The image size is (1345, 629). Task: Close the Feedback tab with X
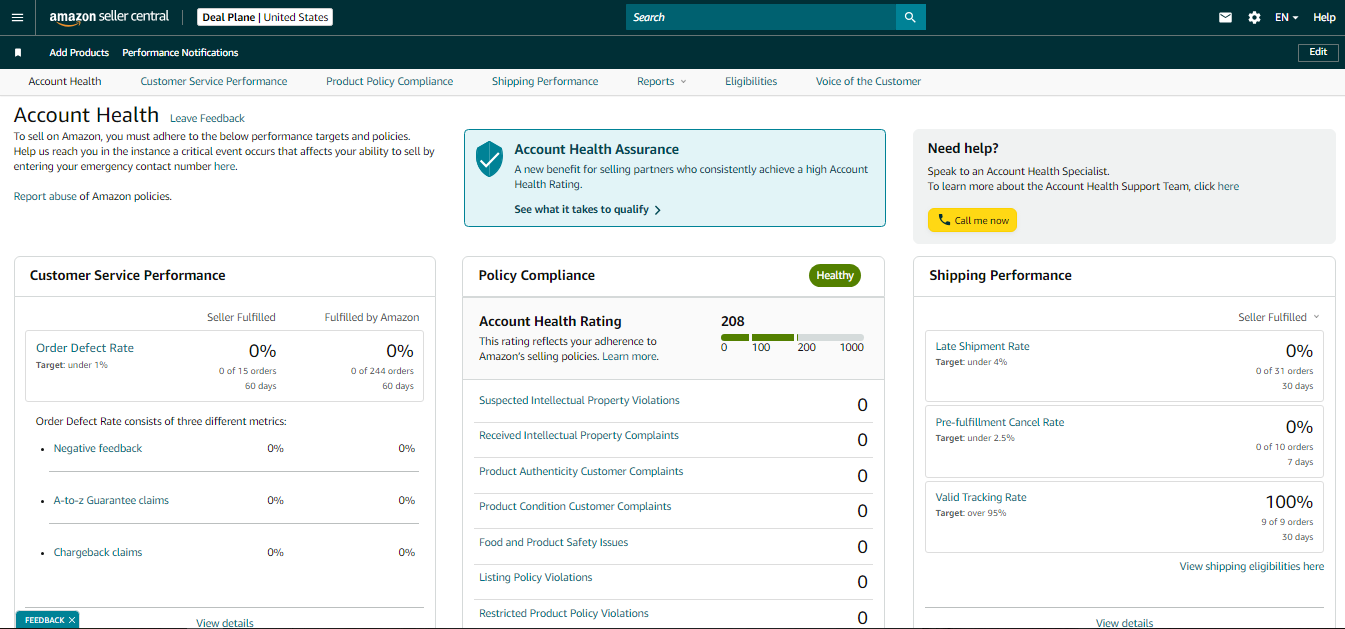pyautogui.click(x=72, y=620)
